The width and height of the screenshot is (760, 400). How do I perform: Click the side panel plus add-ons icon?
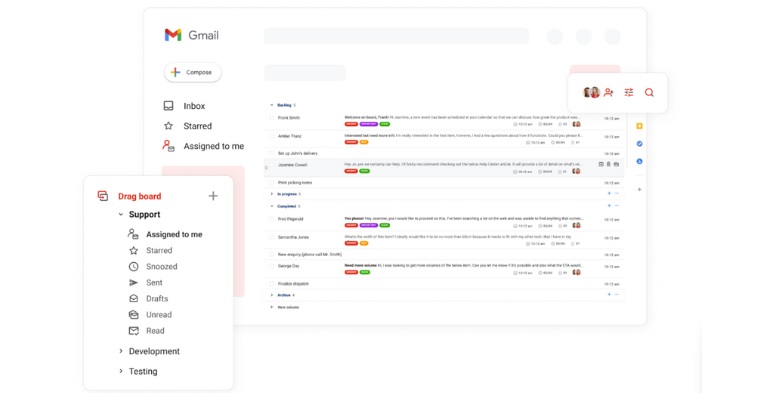tap(639, 190)
